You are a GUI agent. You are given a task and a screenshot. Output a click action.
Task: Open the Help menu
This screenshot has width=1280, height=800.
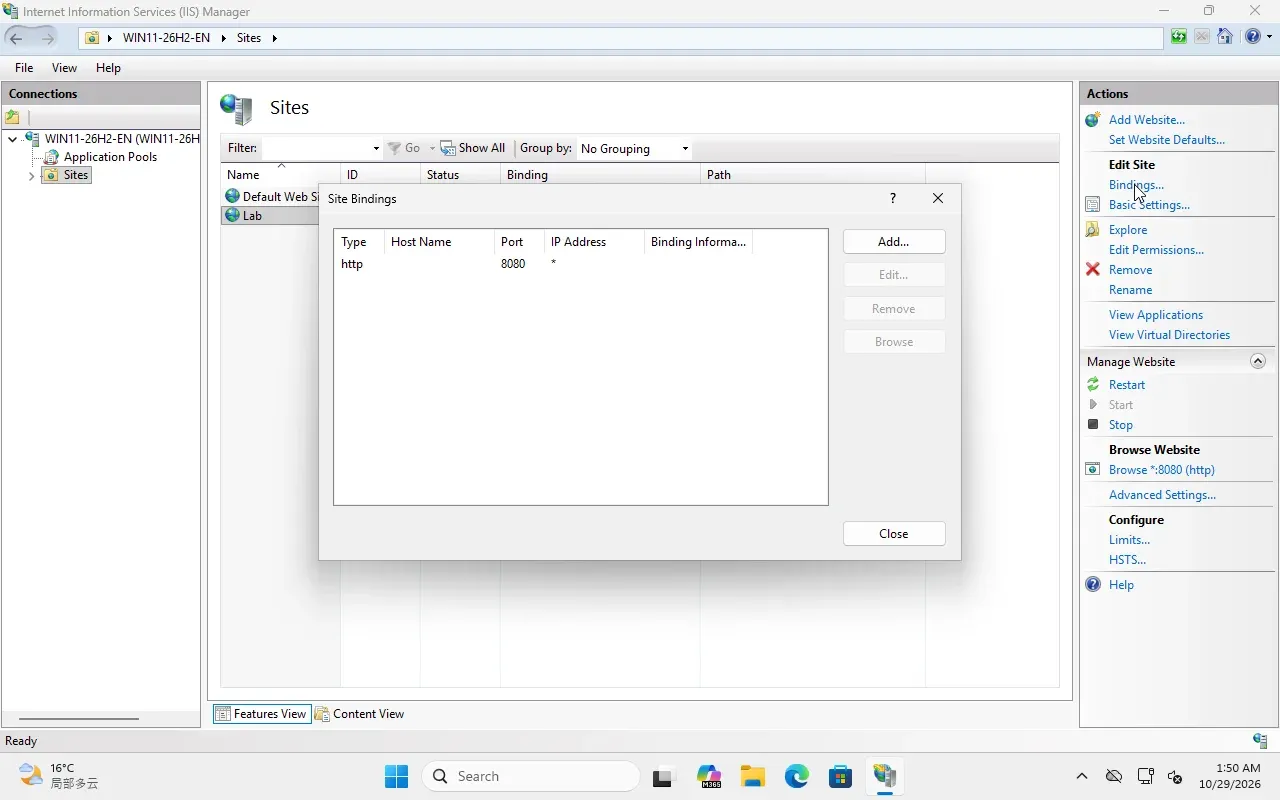(x=108, y=68)
